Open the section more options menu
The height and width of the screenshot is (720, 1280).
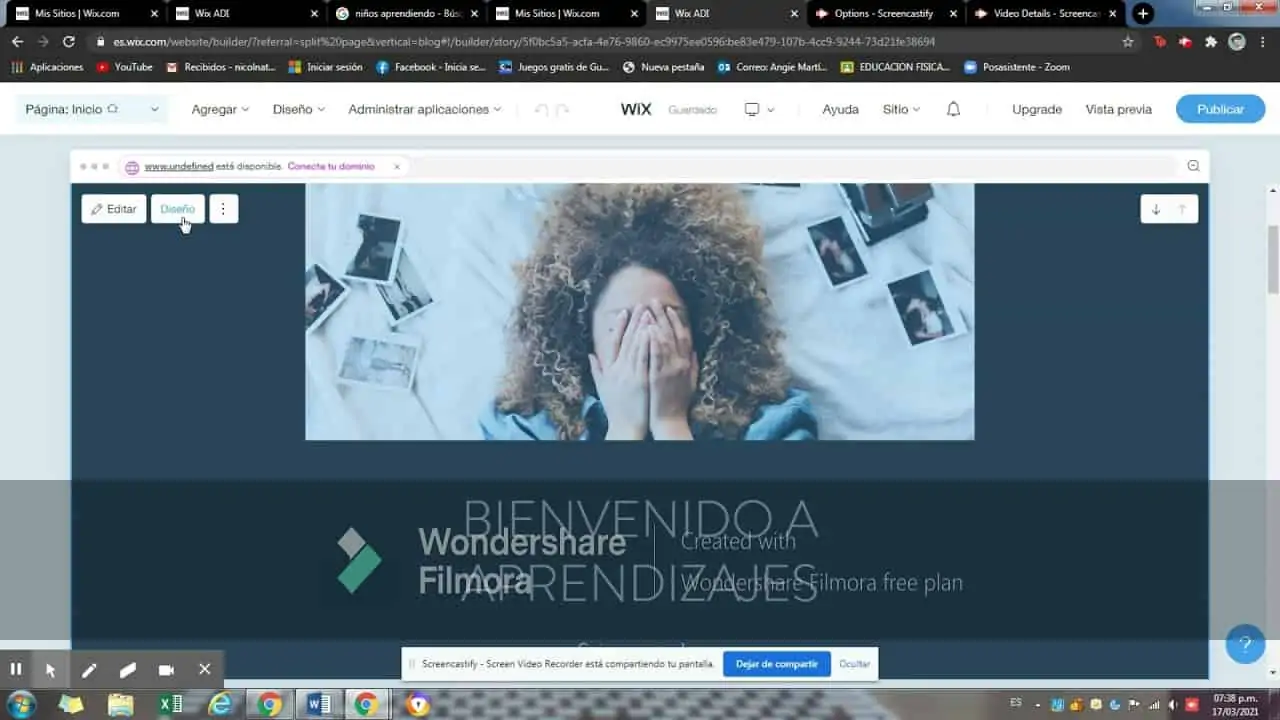tap(223, 209)
